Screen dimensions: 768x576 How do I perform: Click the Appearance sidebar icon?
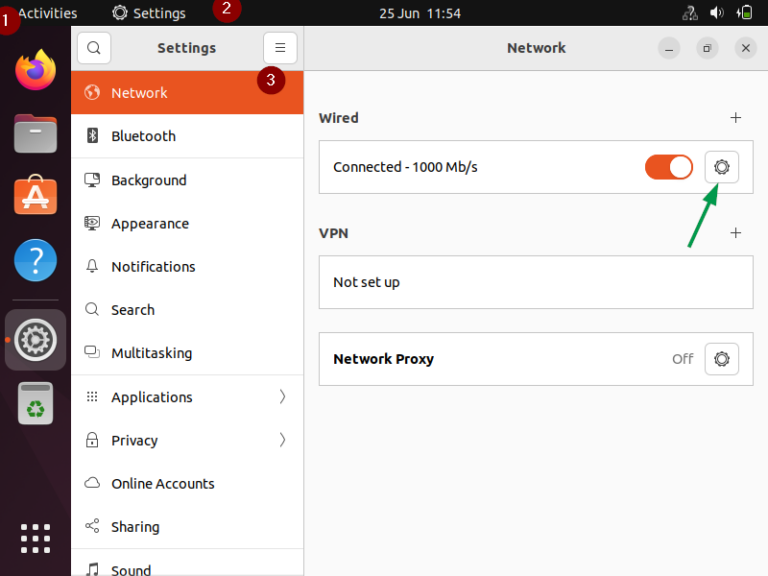(x=92, y=223)
